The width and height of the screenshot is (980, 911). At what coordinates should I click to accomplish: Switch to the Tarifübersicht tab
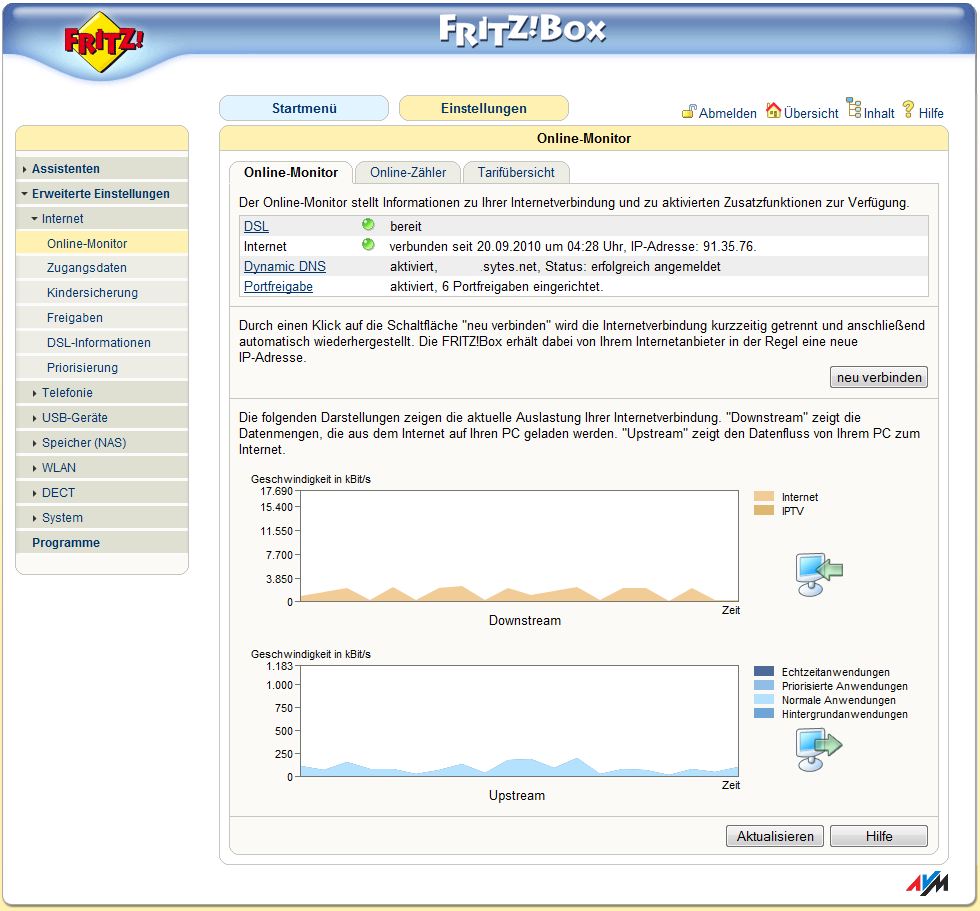click(516, 172)
